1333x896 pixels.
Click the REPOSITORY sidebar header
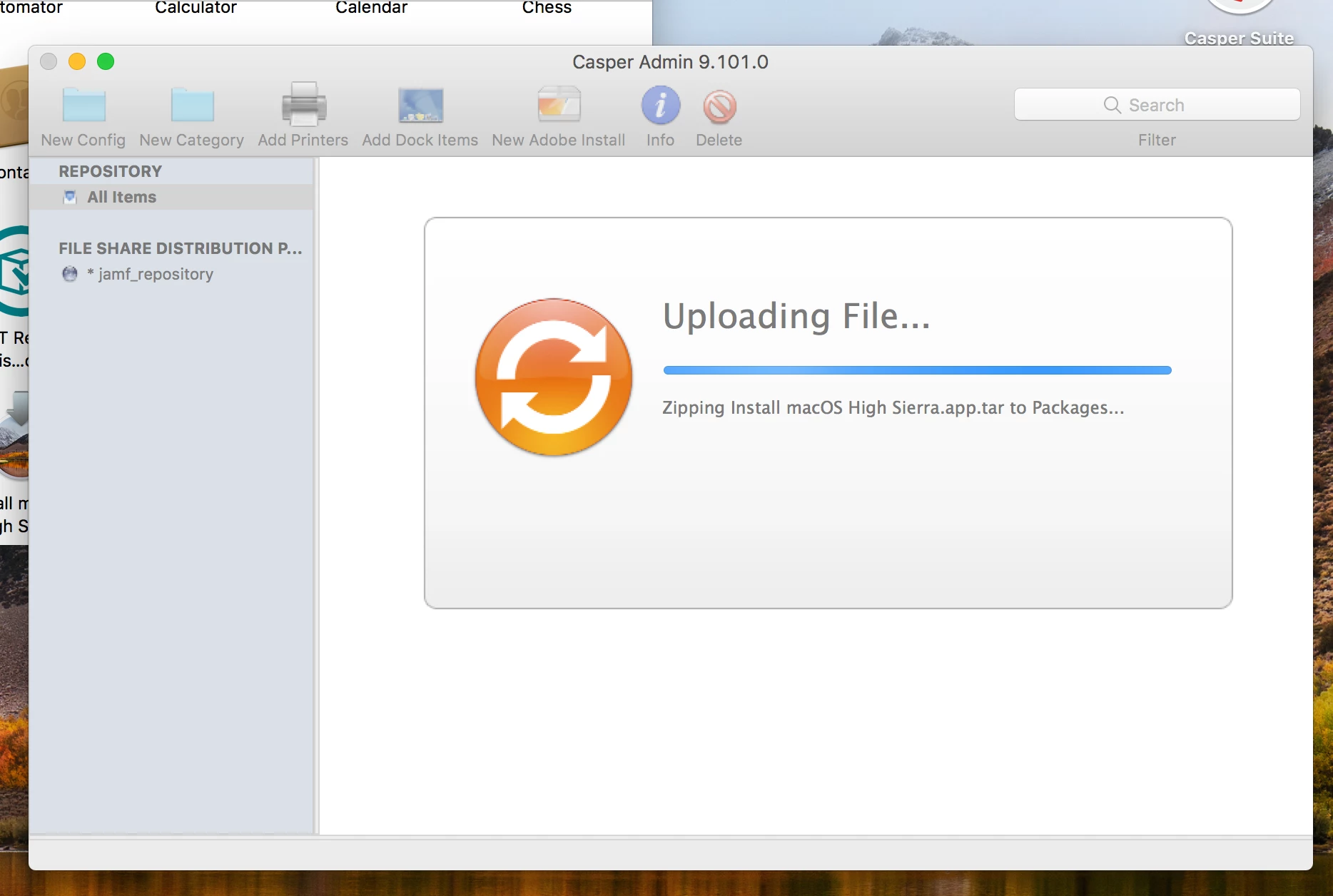pos(111,171)
